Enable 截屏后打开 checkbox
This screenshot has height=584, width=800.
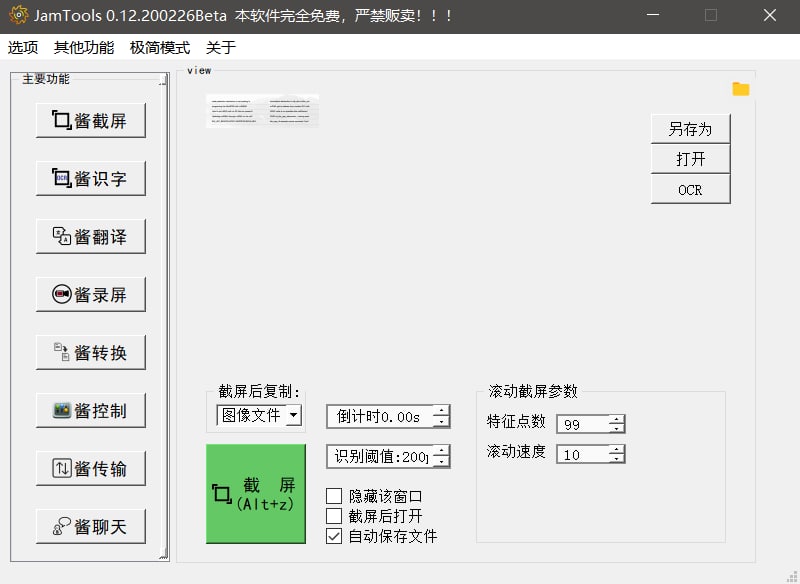tap(334, 516)
